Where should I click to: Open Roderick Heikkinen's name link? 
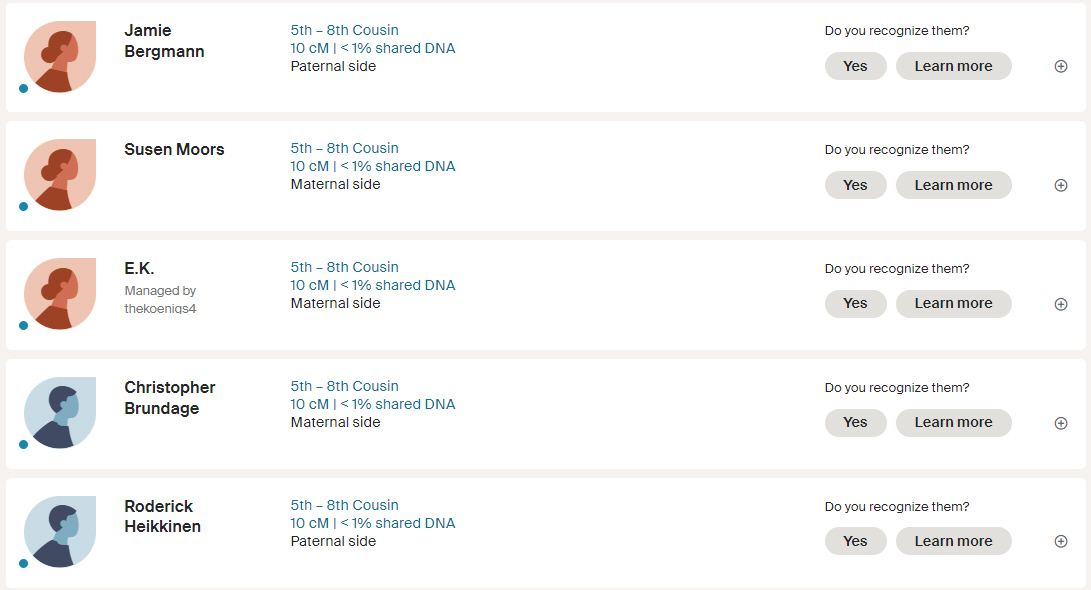click(x=163, y=516)
